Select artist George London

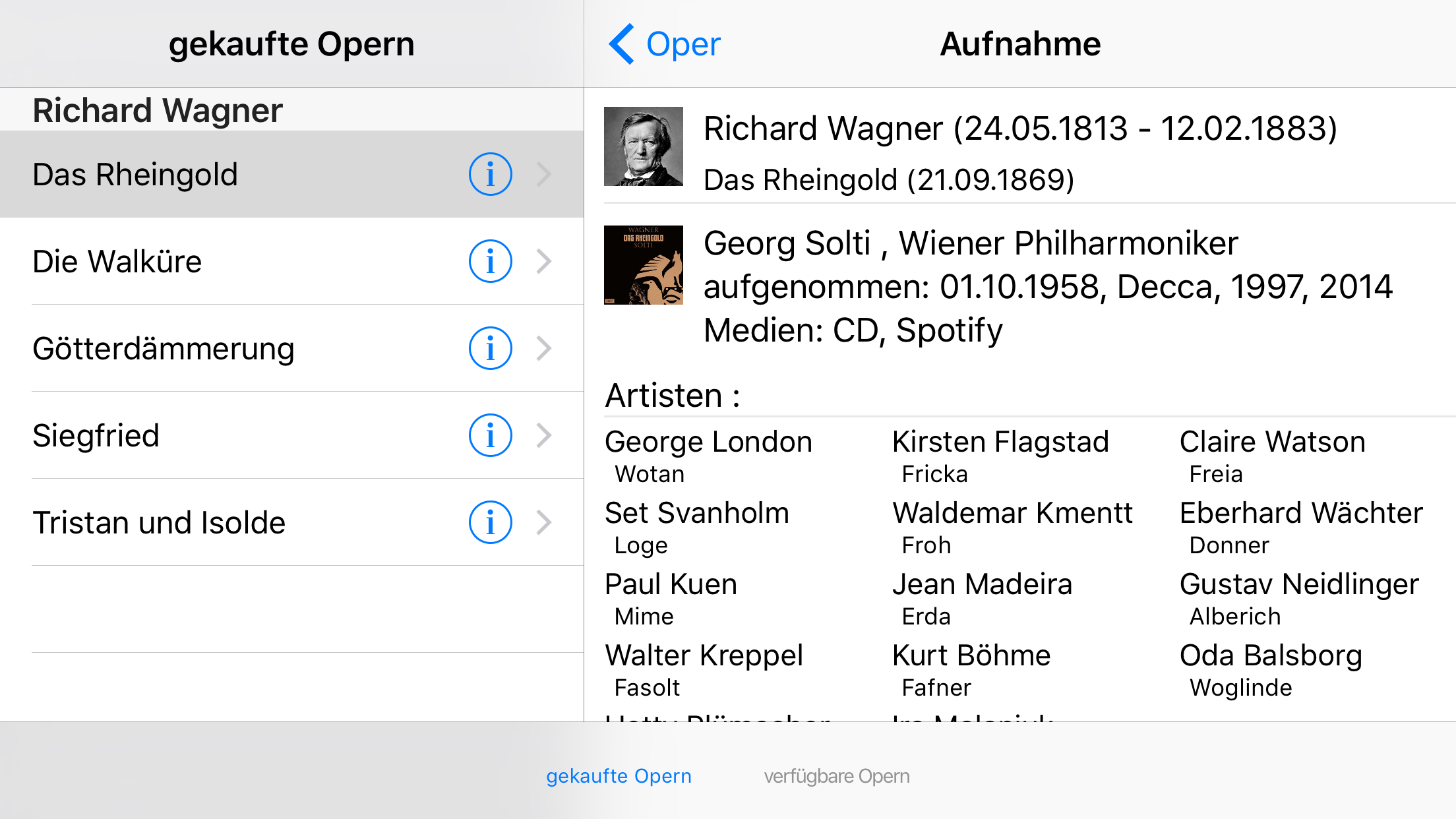tap(708, 442)
